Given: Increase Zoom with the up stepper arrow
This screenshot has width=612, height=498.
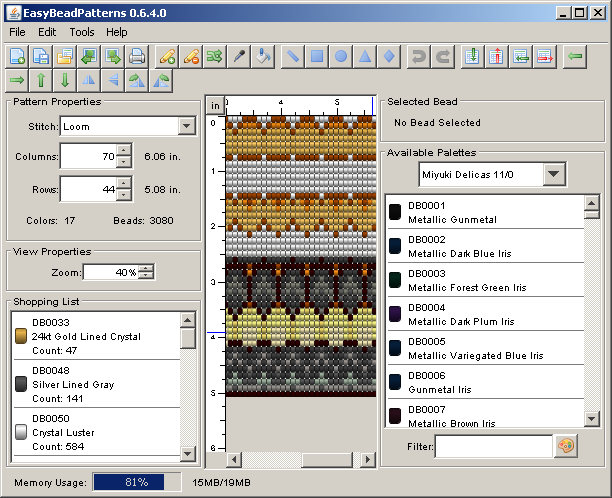Looking at the screenshot, I should tap(146, 269).
